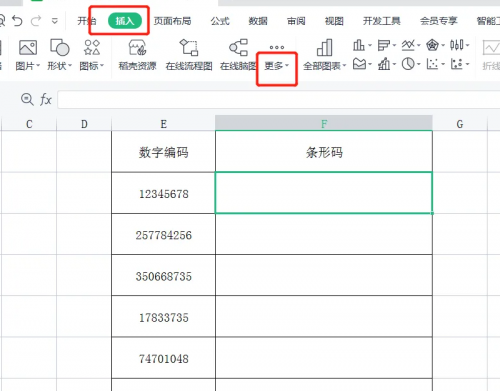The image size is (500, 391).
Task: Expand the combo chart dropdown arrow
Action: click(x=394, y=64)
